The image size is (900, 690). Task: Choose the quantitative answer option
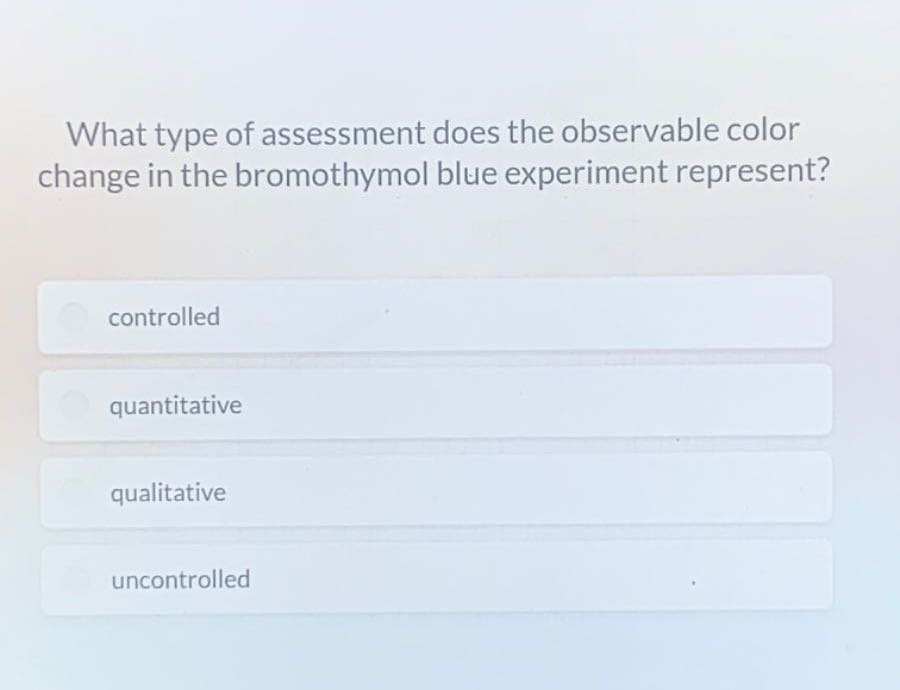coord(435,404)
